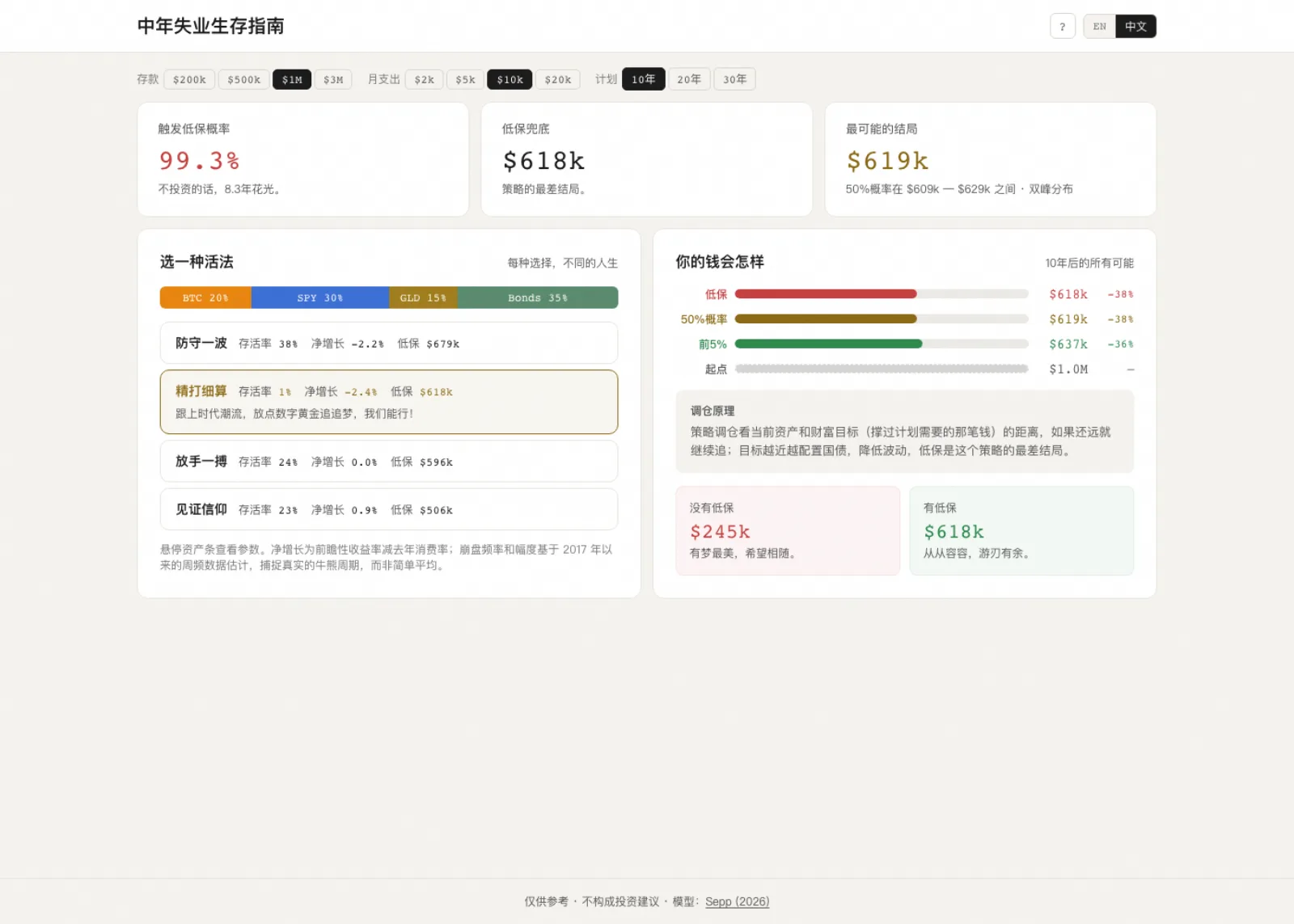Image resolution: width=1294 pixels, height=924 pixels.
Task: Click the GLD 15% allocation segment
Action: [x=423, y=297]
